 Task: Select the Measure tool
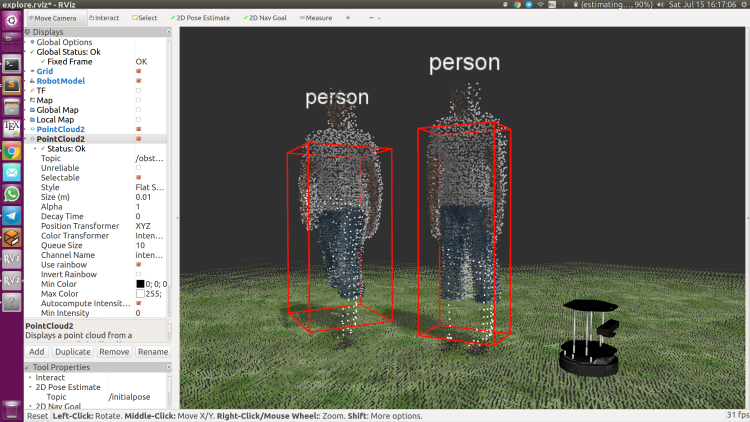316,18
